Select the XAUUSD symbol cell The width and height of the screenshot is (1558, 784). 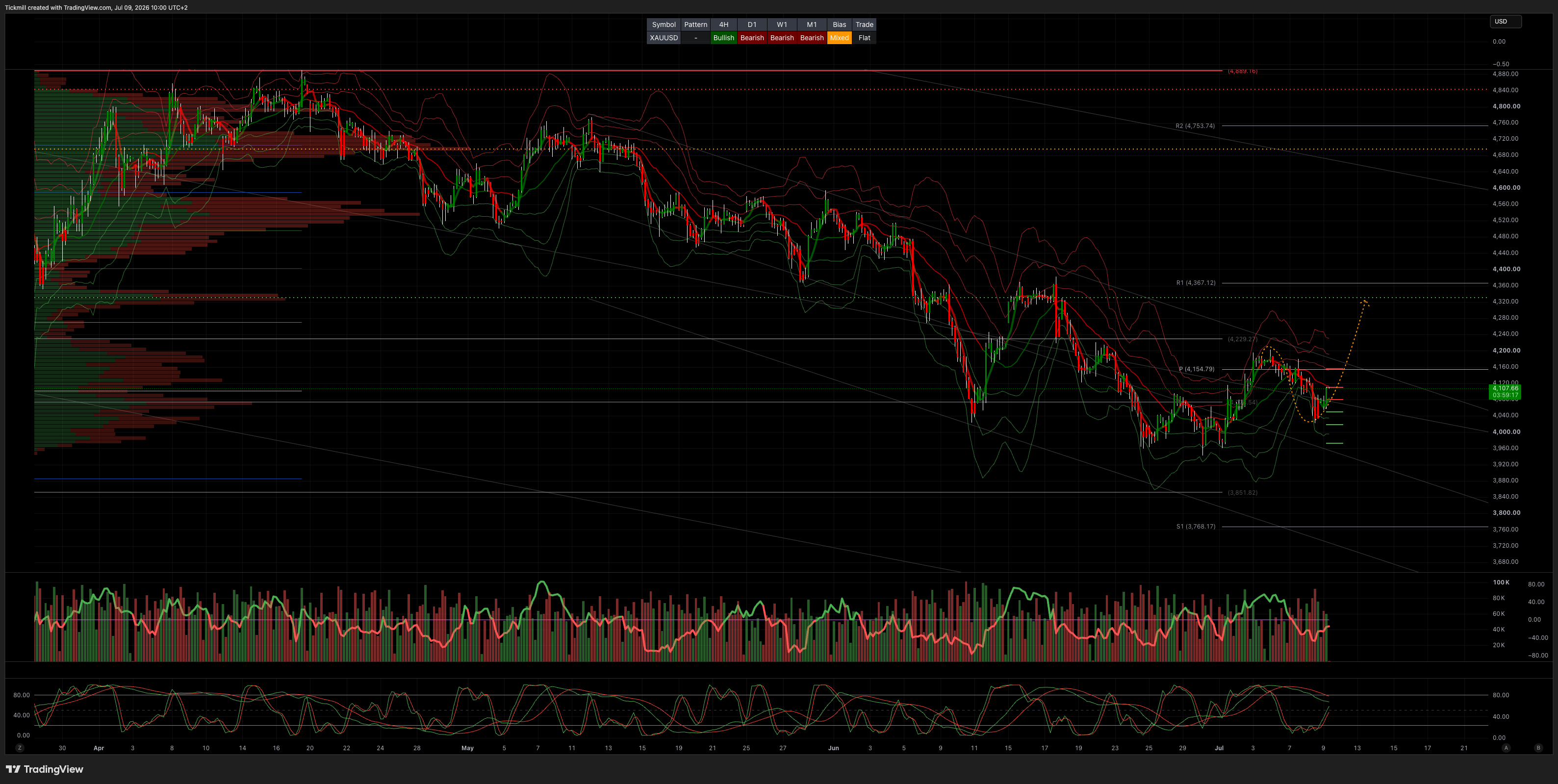point(664,37)
